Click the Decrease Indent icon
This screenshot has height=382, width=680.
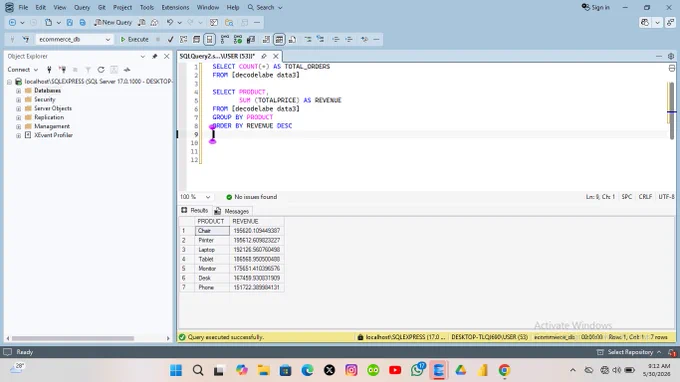(336, 39)
